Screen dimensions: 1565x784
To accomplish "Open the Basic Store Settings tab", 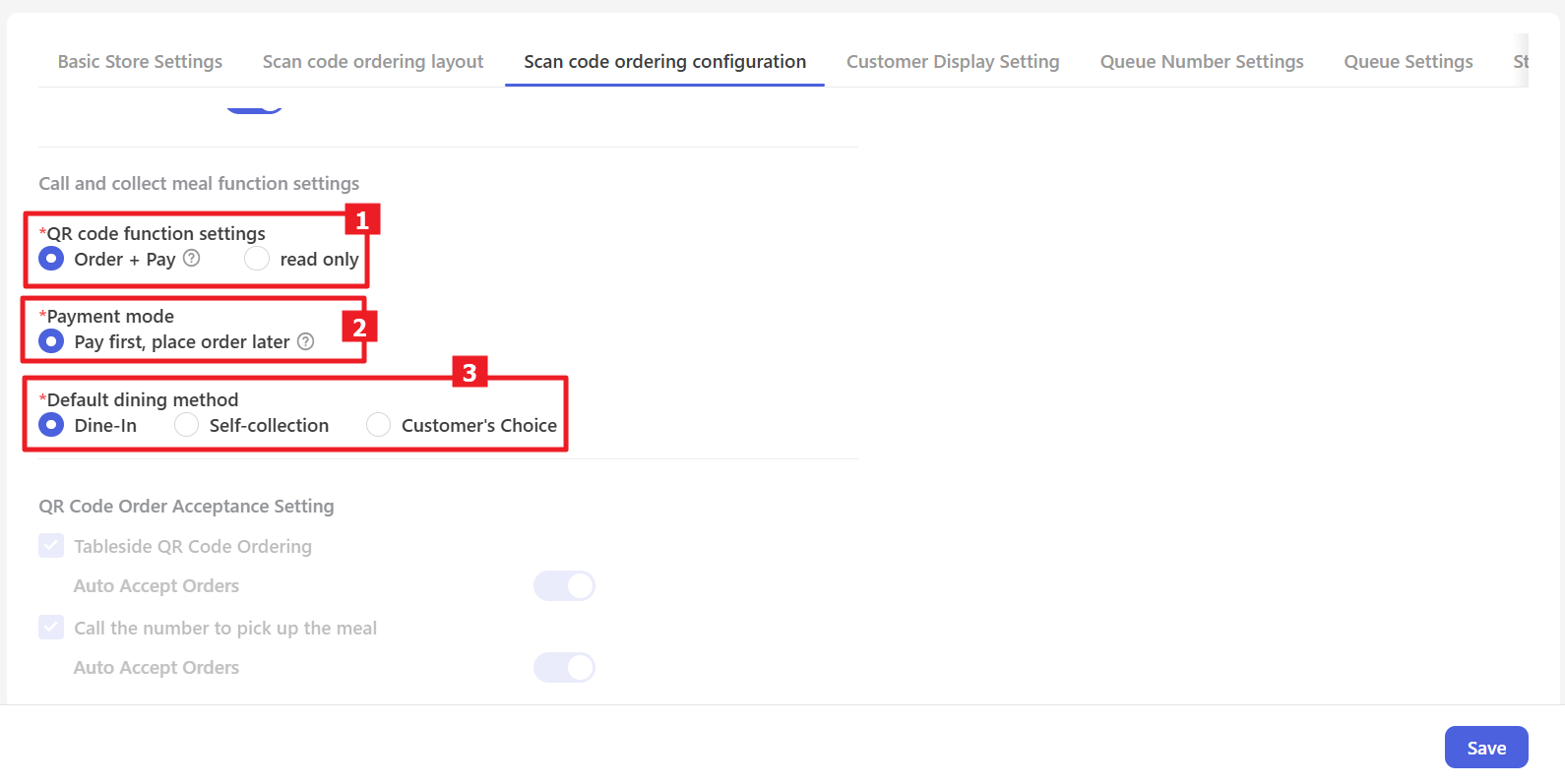I will point(140,62).
